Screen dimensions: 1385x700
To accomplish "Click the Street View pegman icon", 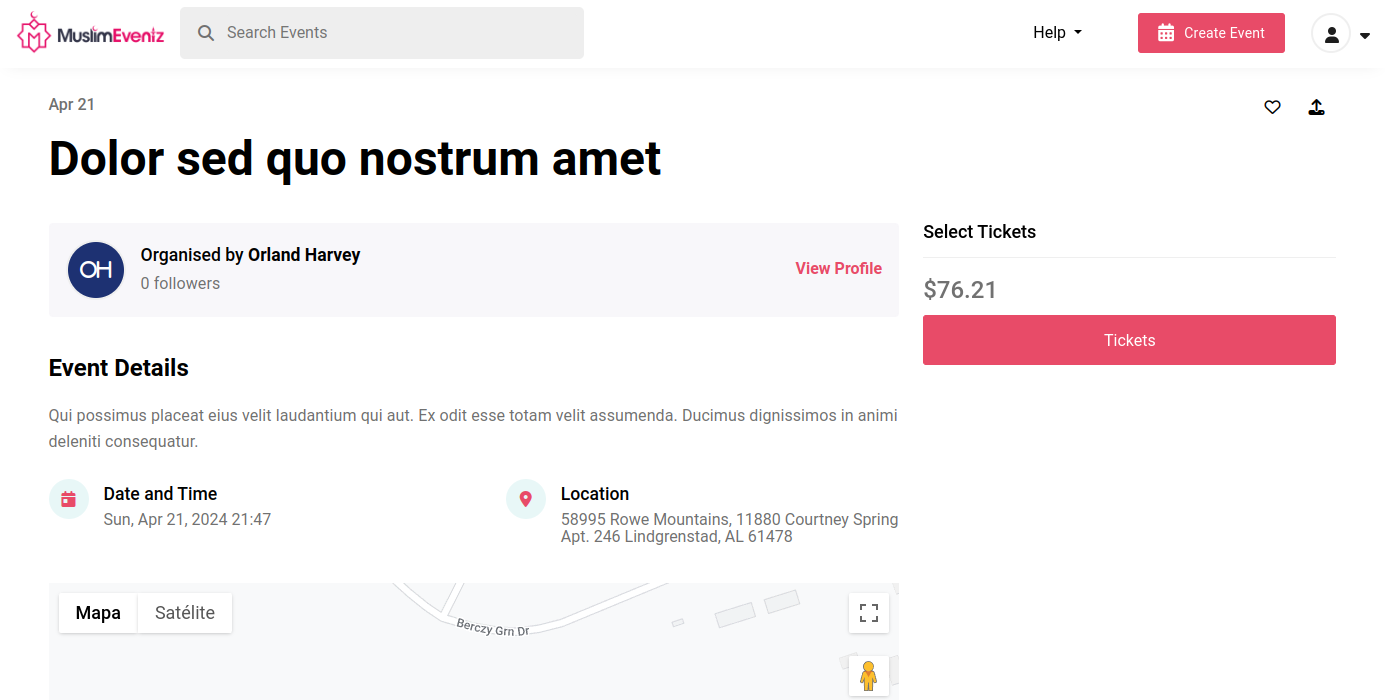I will (x=868, y=676).
